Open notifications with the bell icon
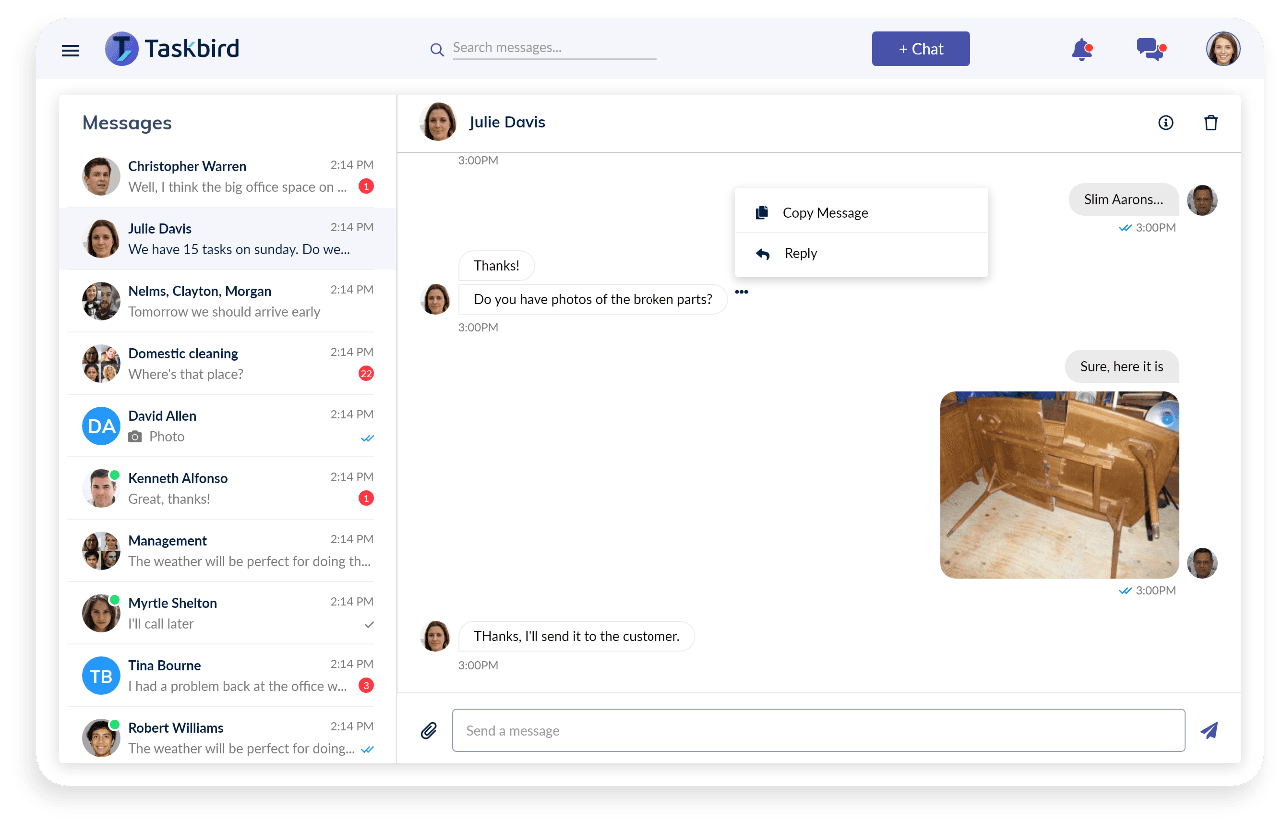Viewport: 1288px width, 828px height. point(1081,48)
